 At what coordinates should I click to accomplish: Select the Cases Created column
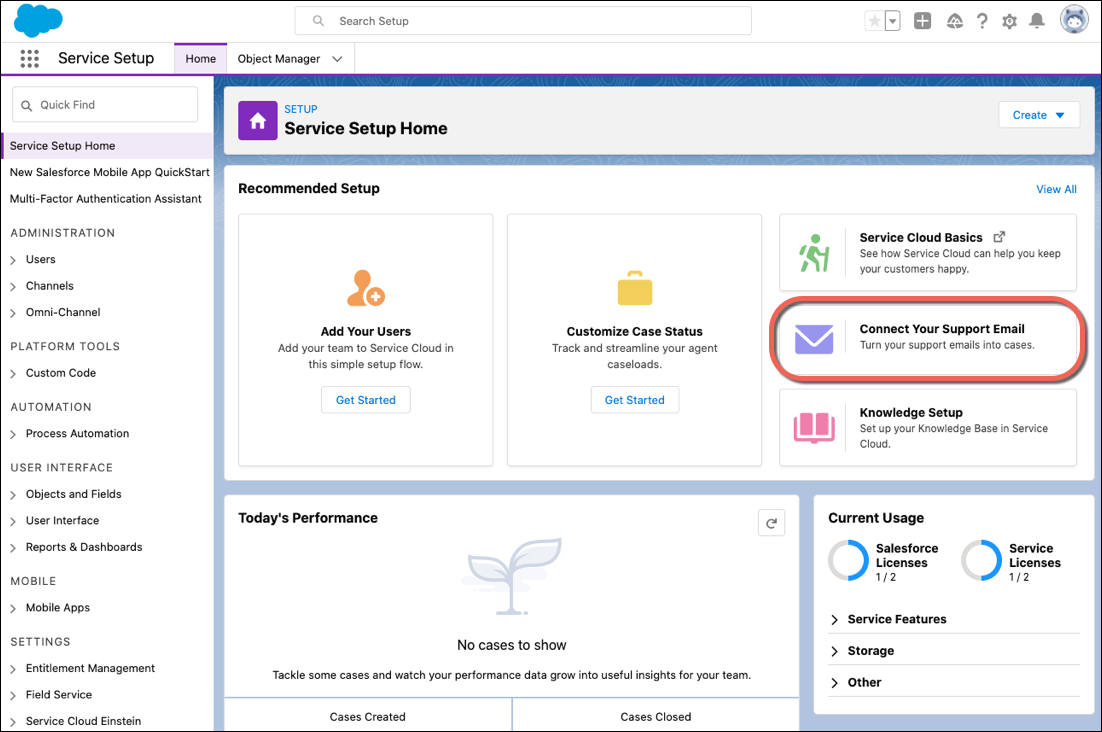tap(368, 716)
